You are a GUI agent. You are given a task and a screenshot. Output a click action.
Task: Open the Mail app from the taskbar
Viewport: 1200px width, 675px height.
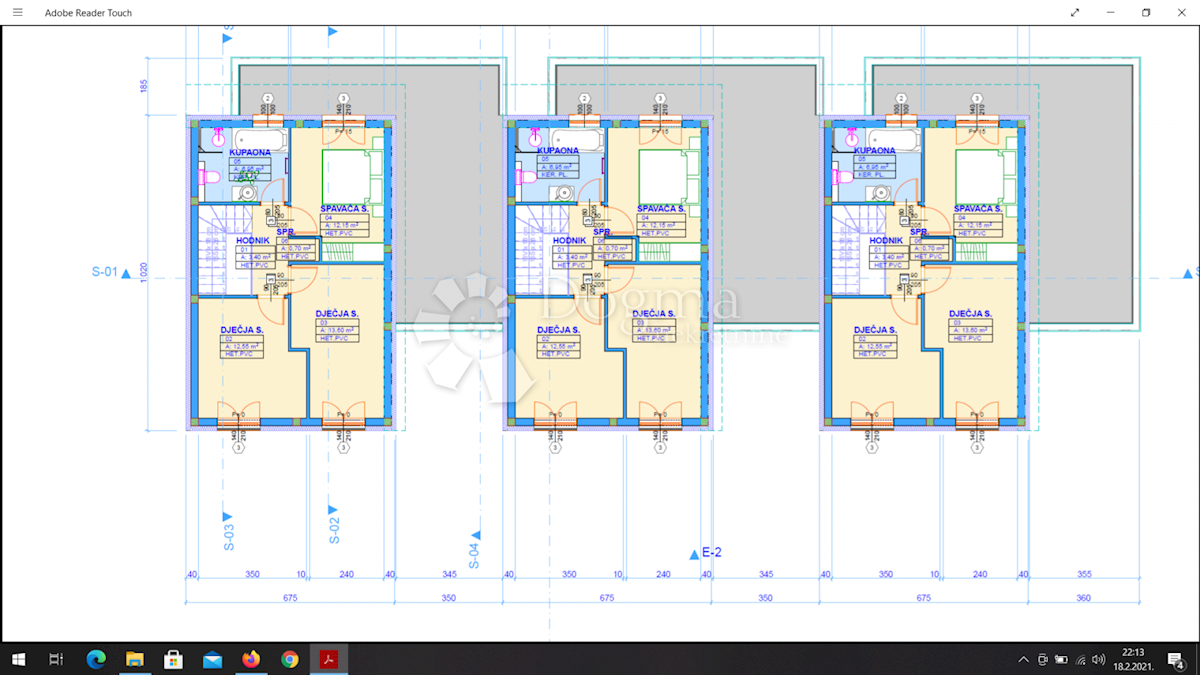(x=212, y=659)
